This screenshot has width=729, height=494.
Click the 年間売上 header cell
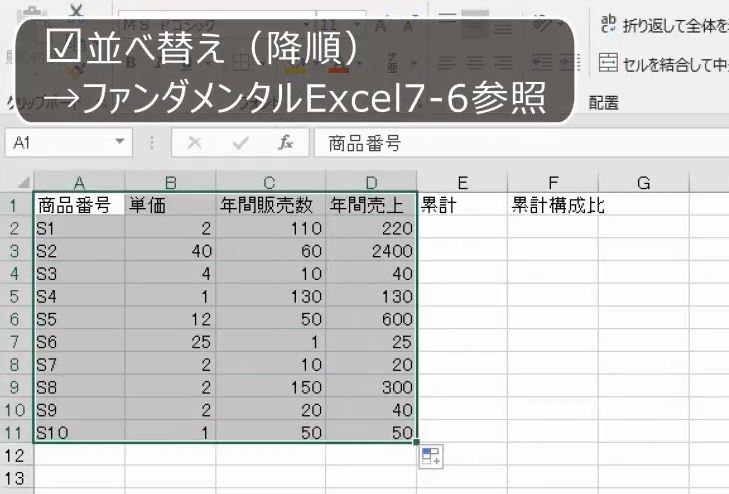tap(371, 204)
